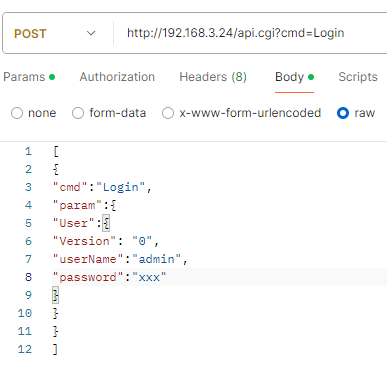Click line 3 text "cmd":"Login",
This screenshot has width=387, height=366.
[102, 187]
